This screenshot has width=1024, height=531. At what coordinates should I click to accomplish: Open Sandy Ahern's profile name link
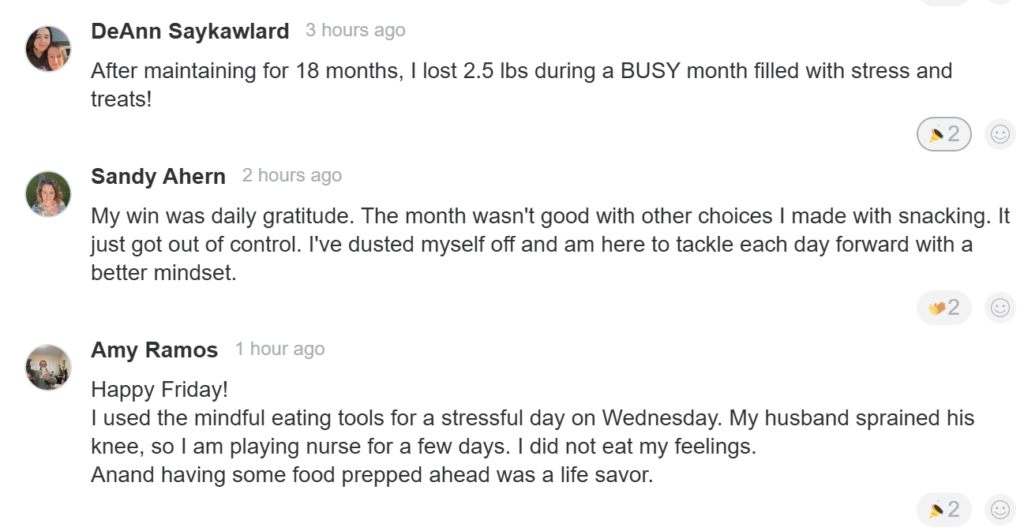(158, 177)
